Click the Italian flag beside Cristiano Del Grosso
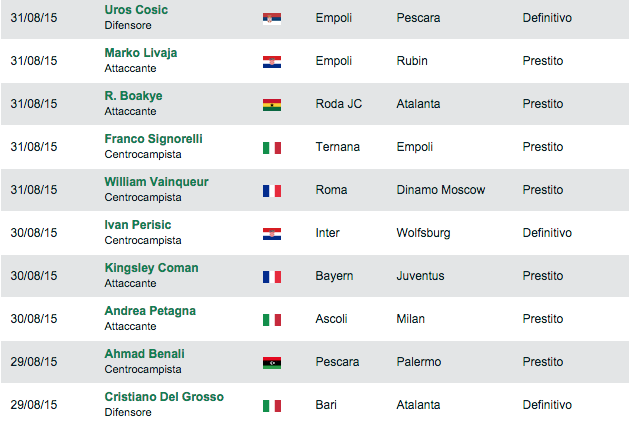629x425 pixels. (x=271, y=405)
